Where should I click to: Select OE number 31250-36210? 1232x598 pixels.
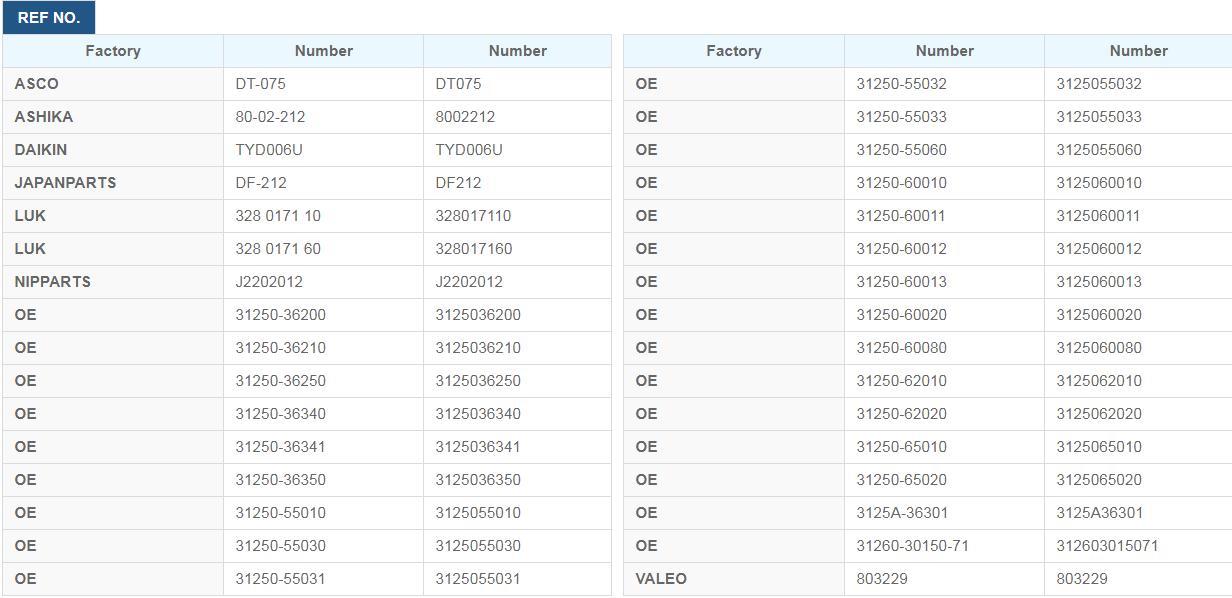pos(280,348)
